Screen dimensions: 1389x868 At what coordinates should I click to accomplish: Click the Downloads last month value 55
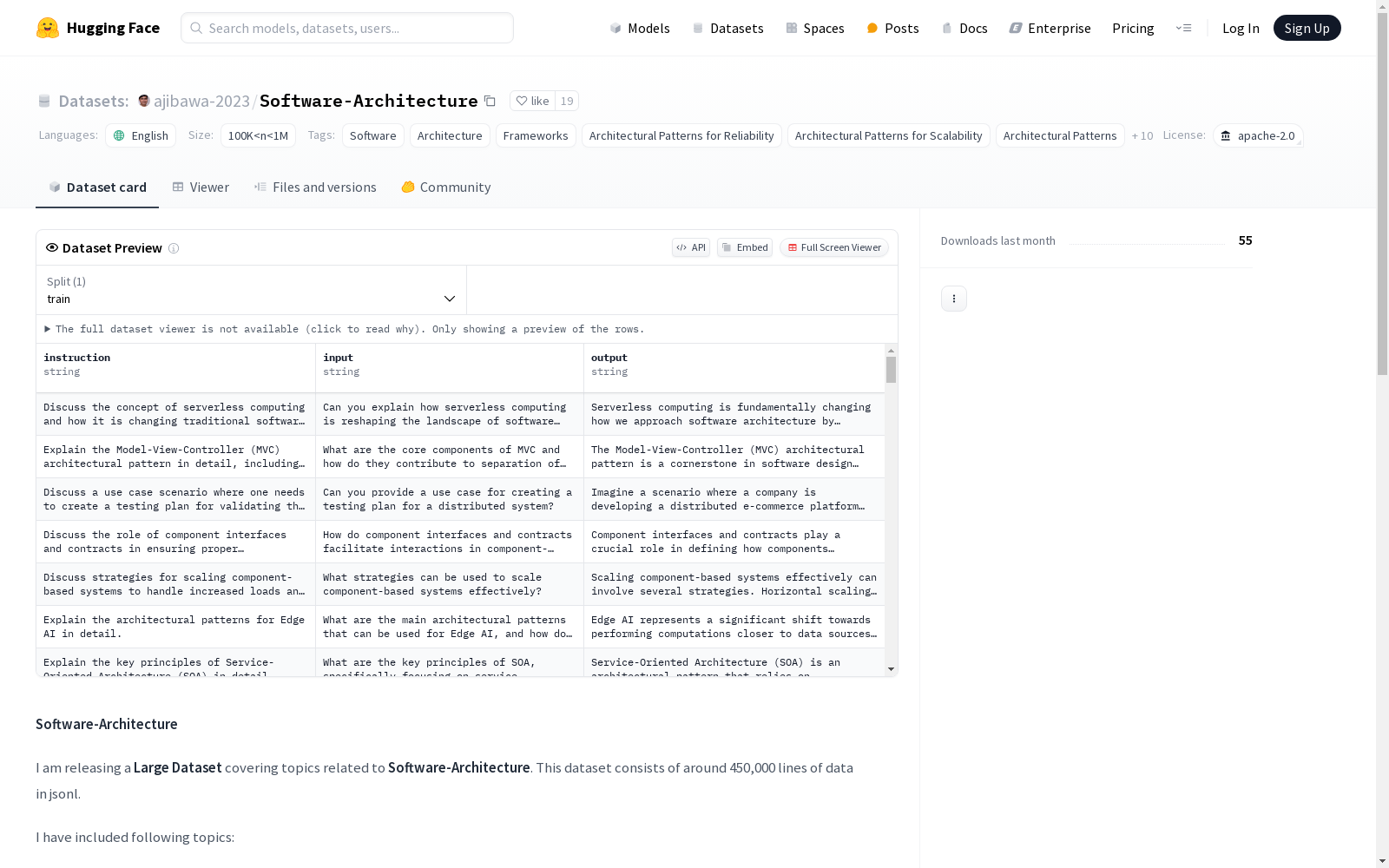point(1245,240)
